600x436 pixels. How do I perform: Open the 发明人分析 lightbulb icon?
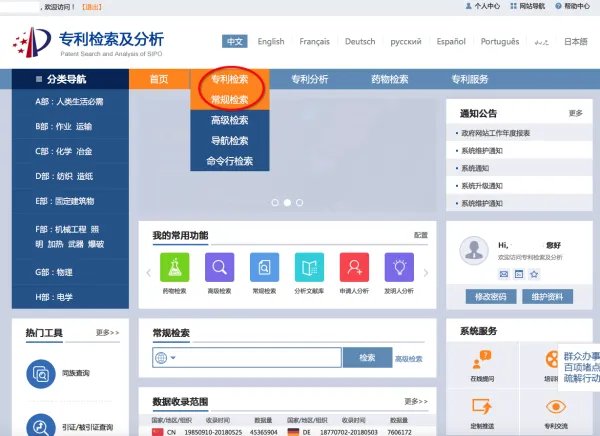[x=399, y=267]
